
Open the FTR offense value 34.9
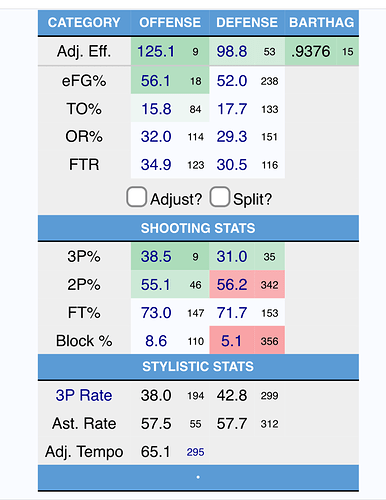click(156, 165)
